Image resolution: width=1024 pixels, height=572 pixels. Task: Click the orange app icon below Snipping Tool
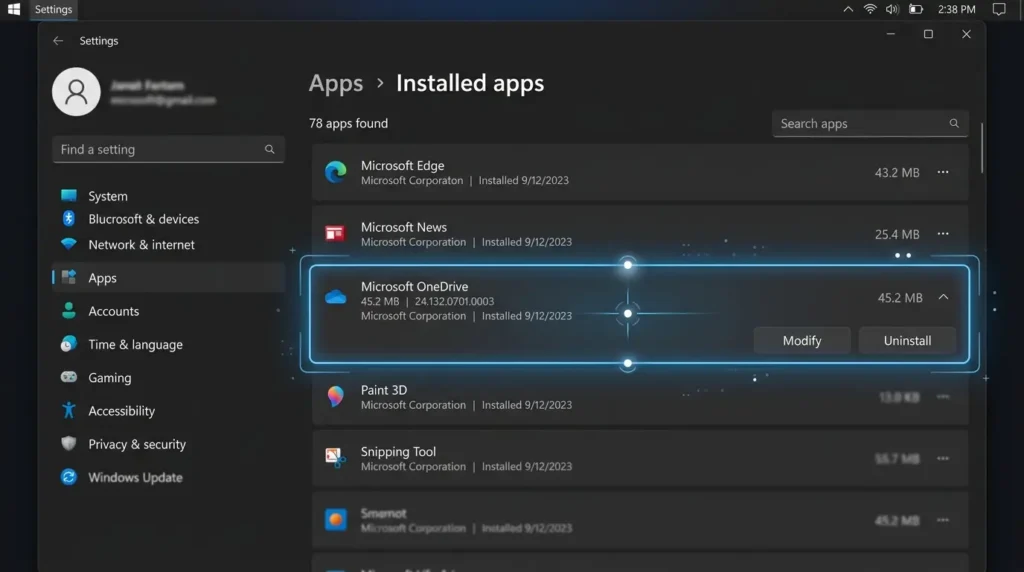pyautogui.click(x=336, y=520)
